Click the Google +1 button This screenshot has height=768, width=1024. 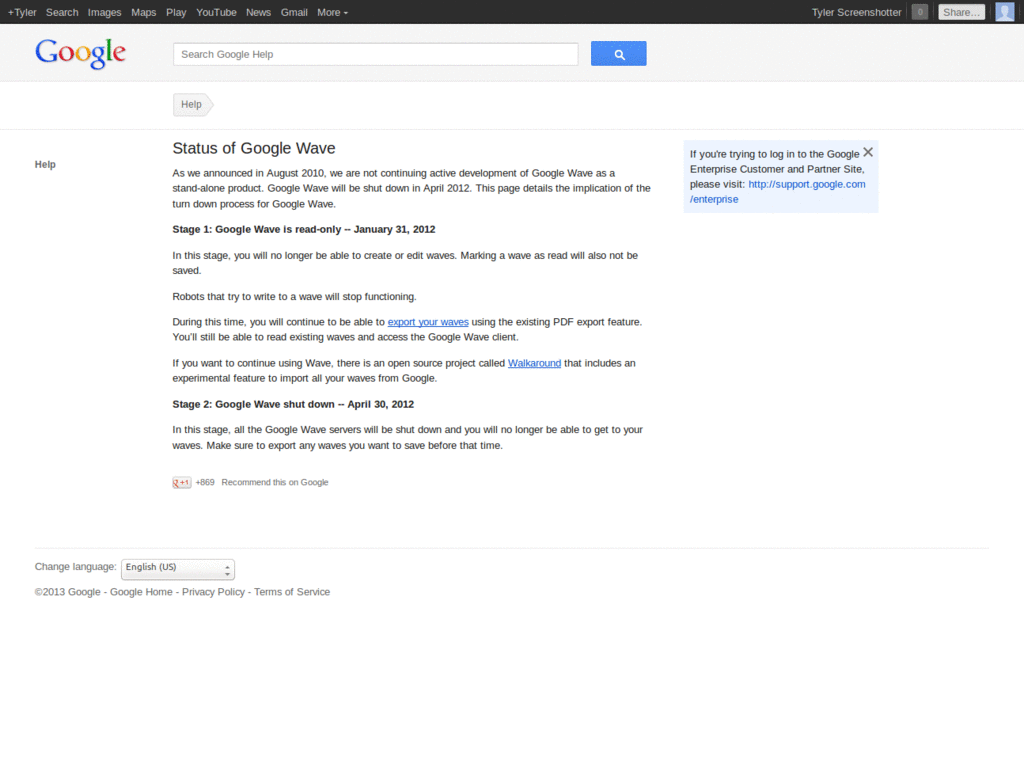[182, 483]
